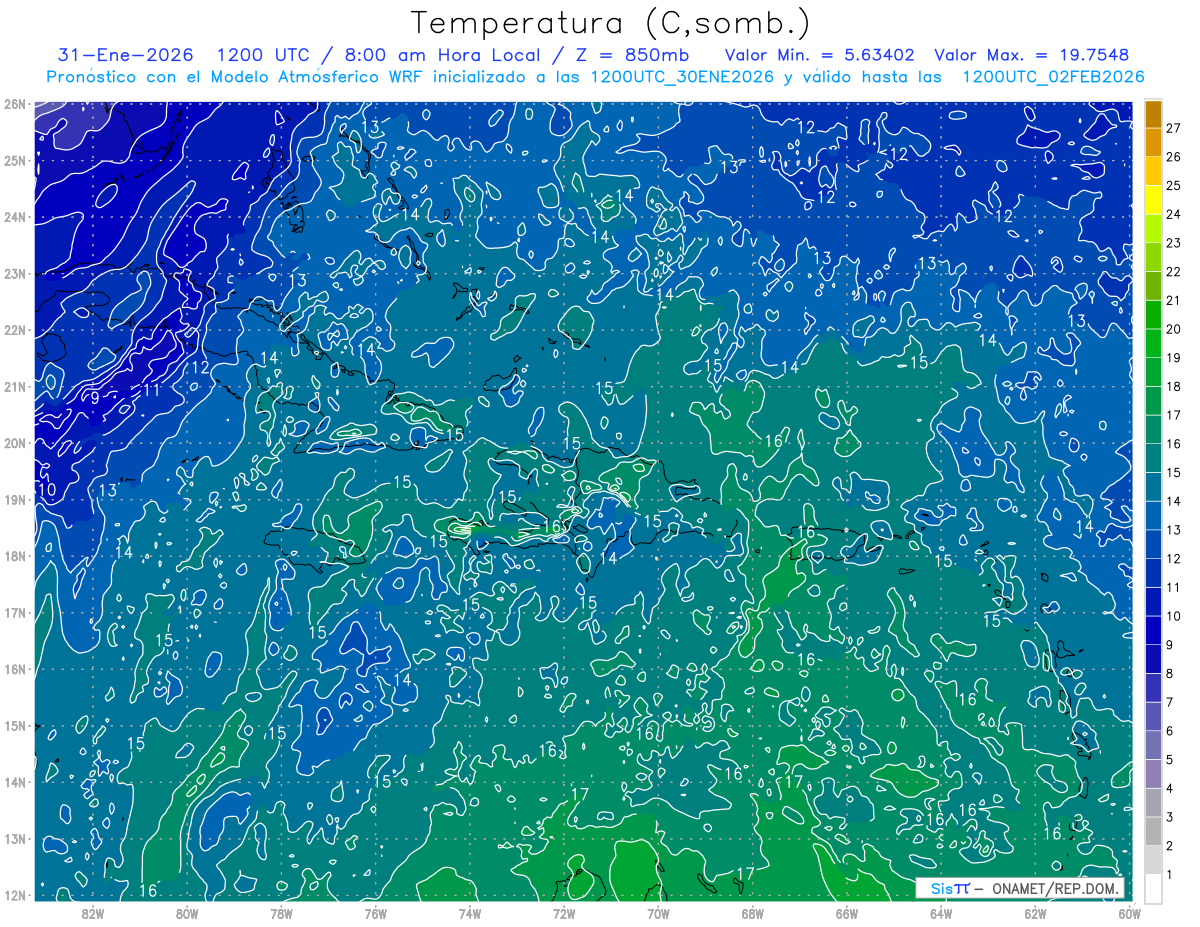The image size is (1200, 927).
Task: Click the map title "Temperatura (C,somb.)"
Action: tap(611, 23)
